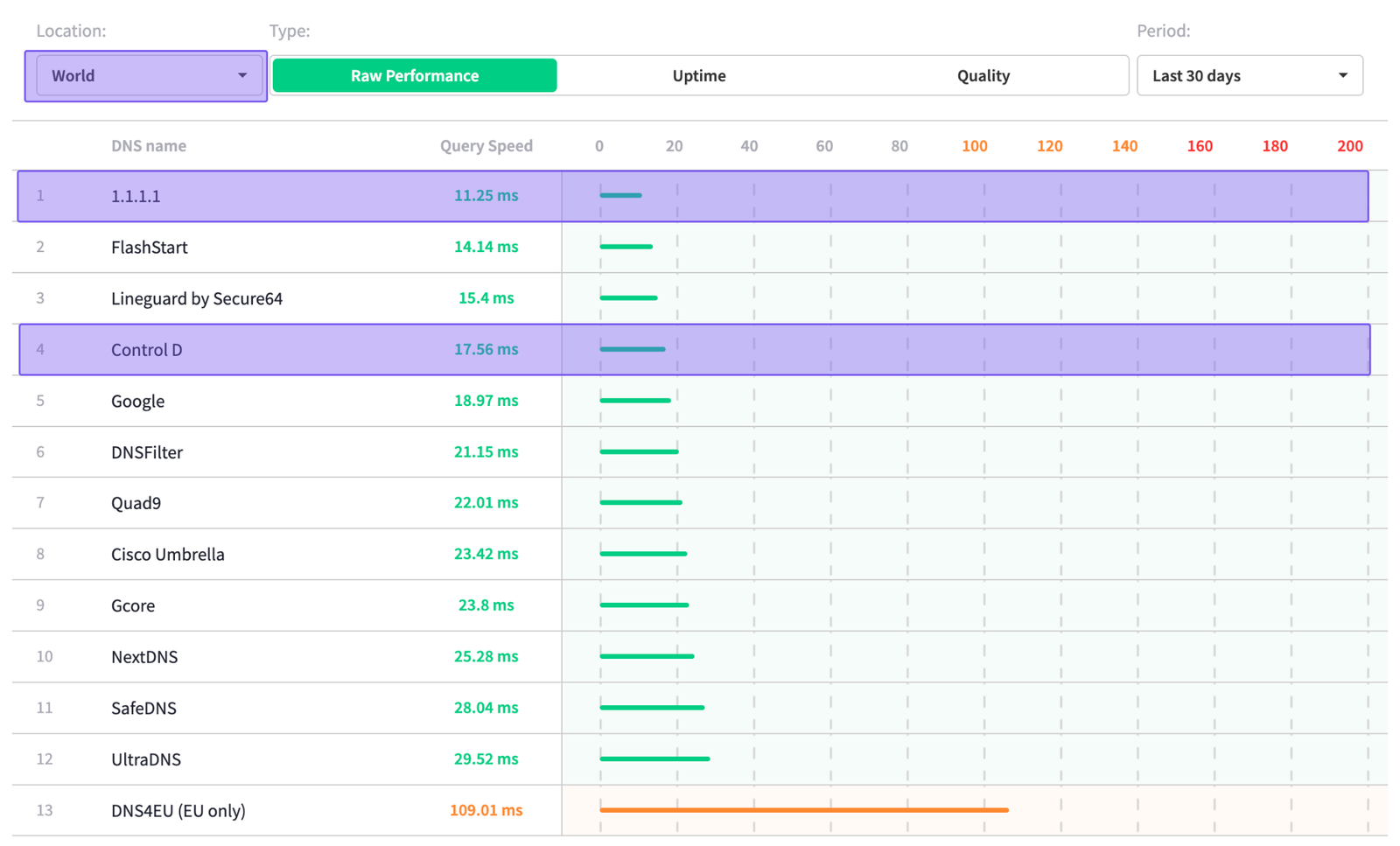The width and height of the screenshot is (1400, 846).
Task: Open the Location dropdown showing World
Action: [x=145, y=75]
